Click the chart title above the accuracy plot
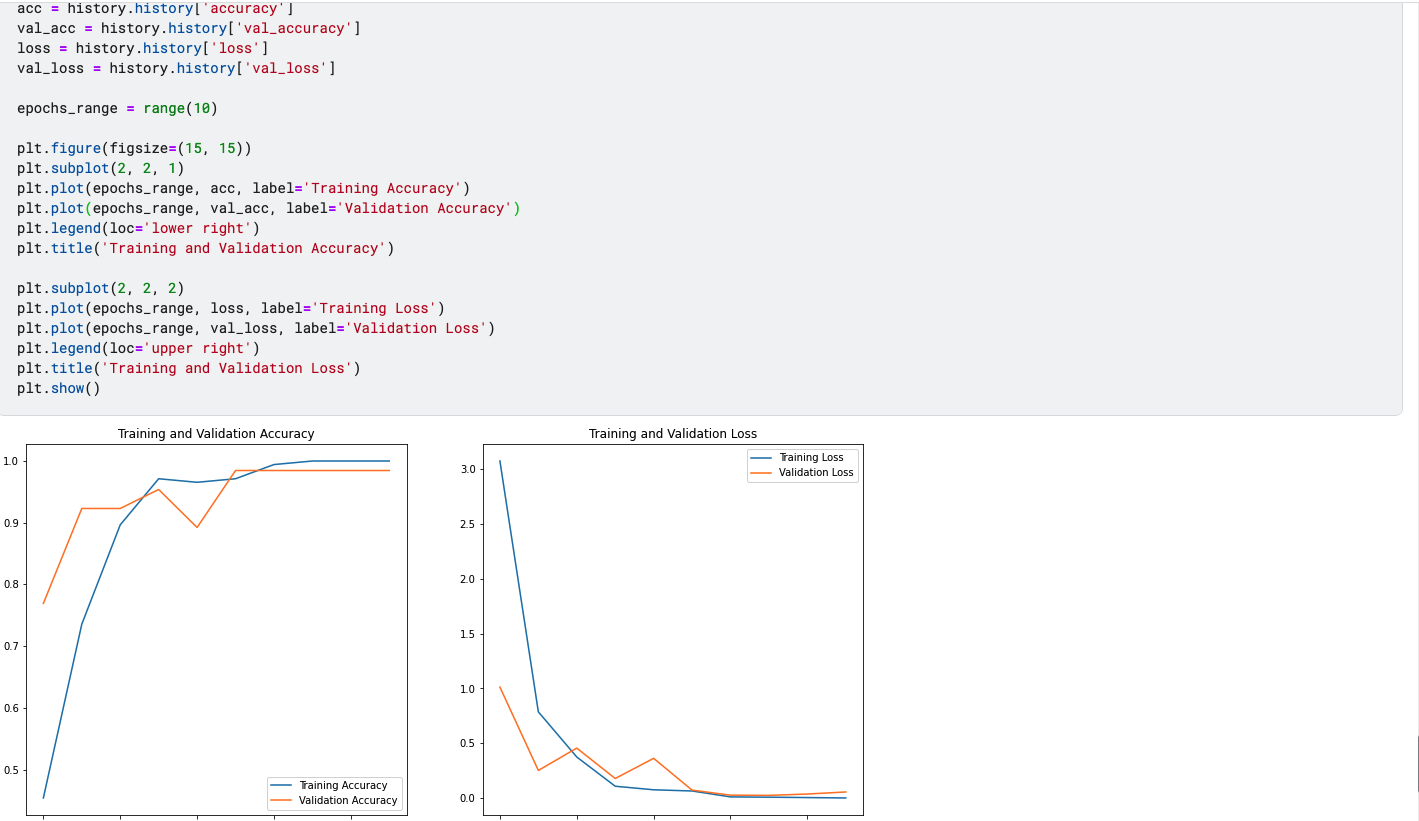Viewport: 1419px width, 821px height. pos(216,434)
